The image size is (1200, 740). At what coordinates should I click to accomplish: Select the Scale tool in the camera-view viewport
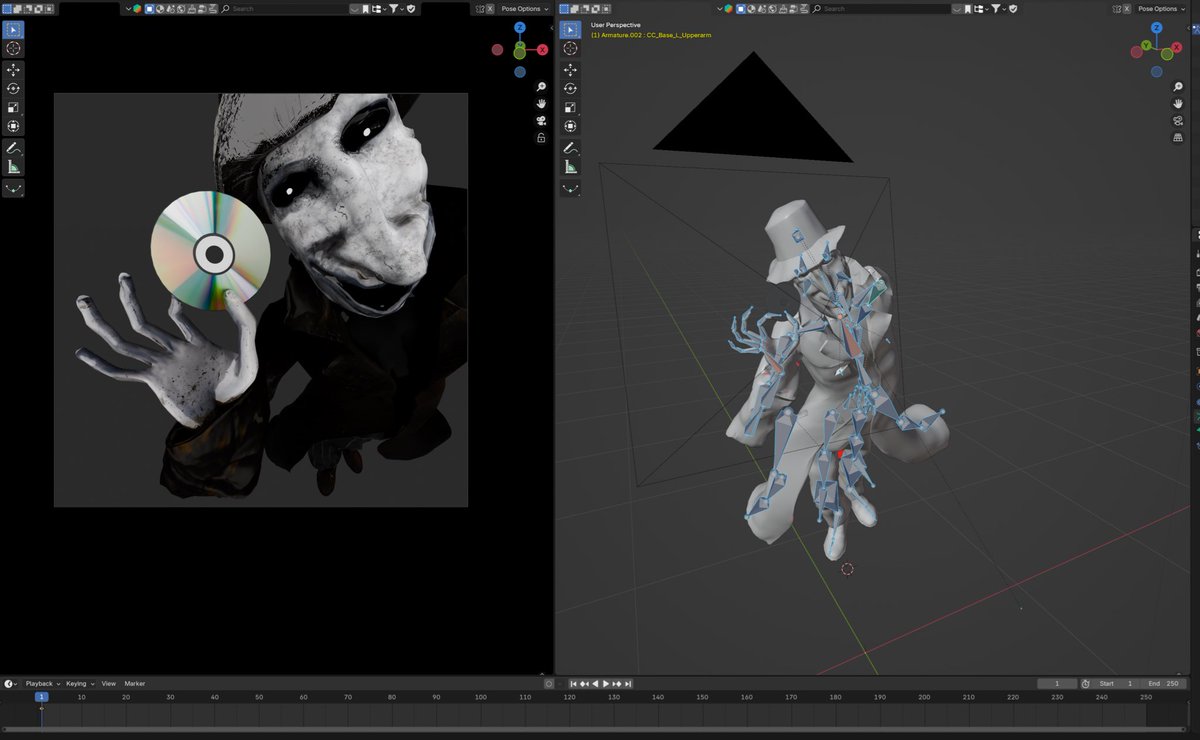[14, 108]
